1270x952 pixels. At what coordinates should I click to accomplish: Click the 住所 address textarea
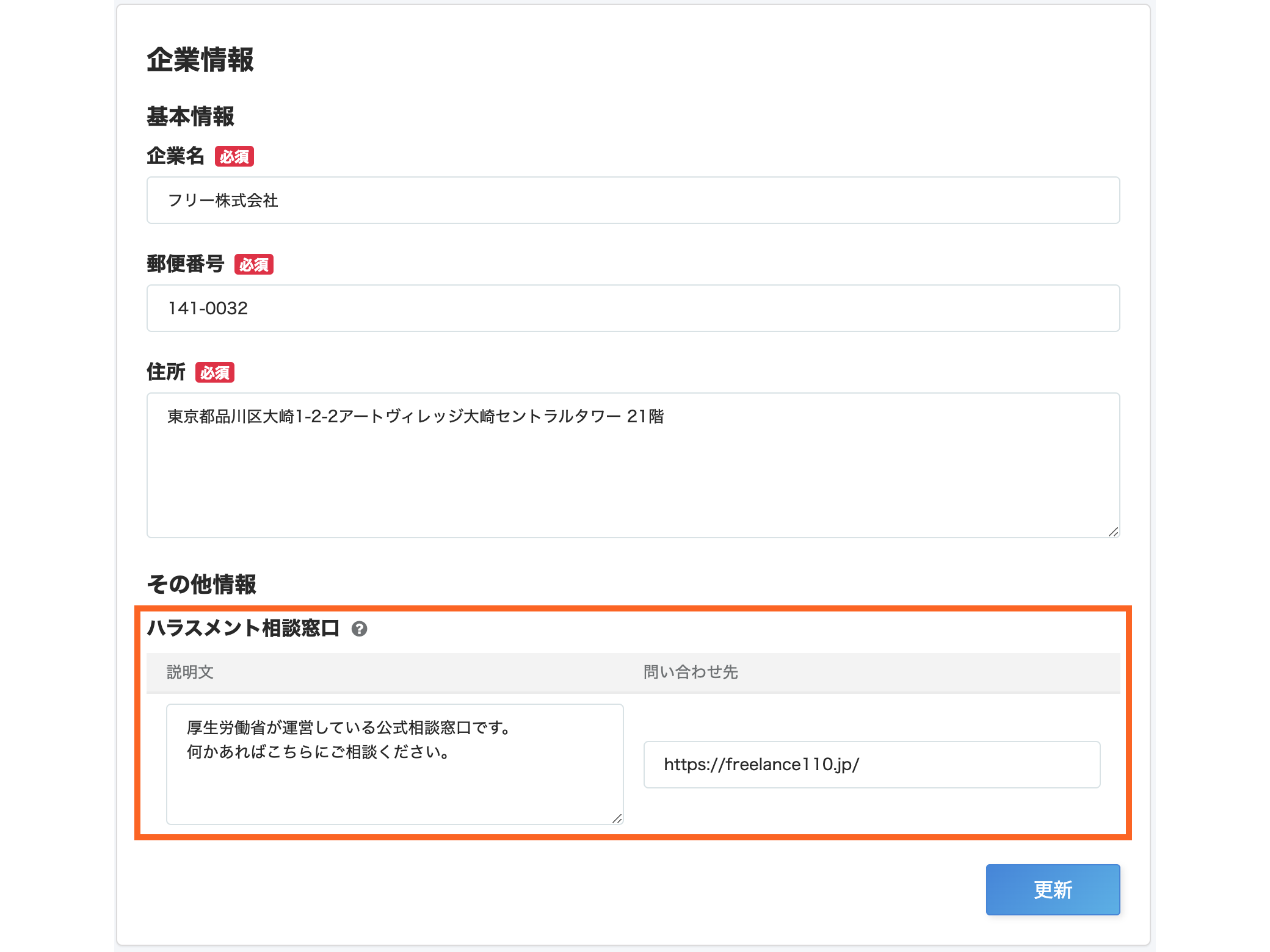[x=633, y=465]
